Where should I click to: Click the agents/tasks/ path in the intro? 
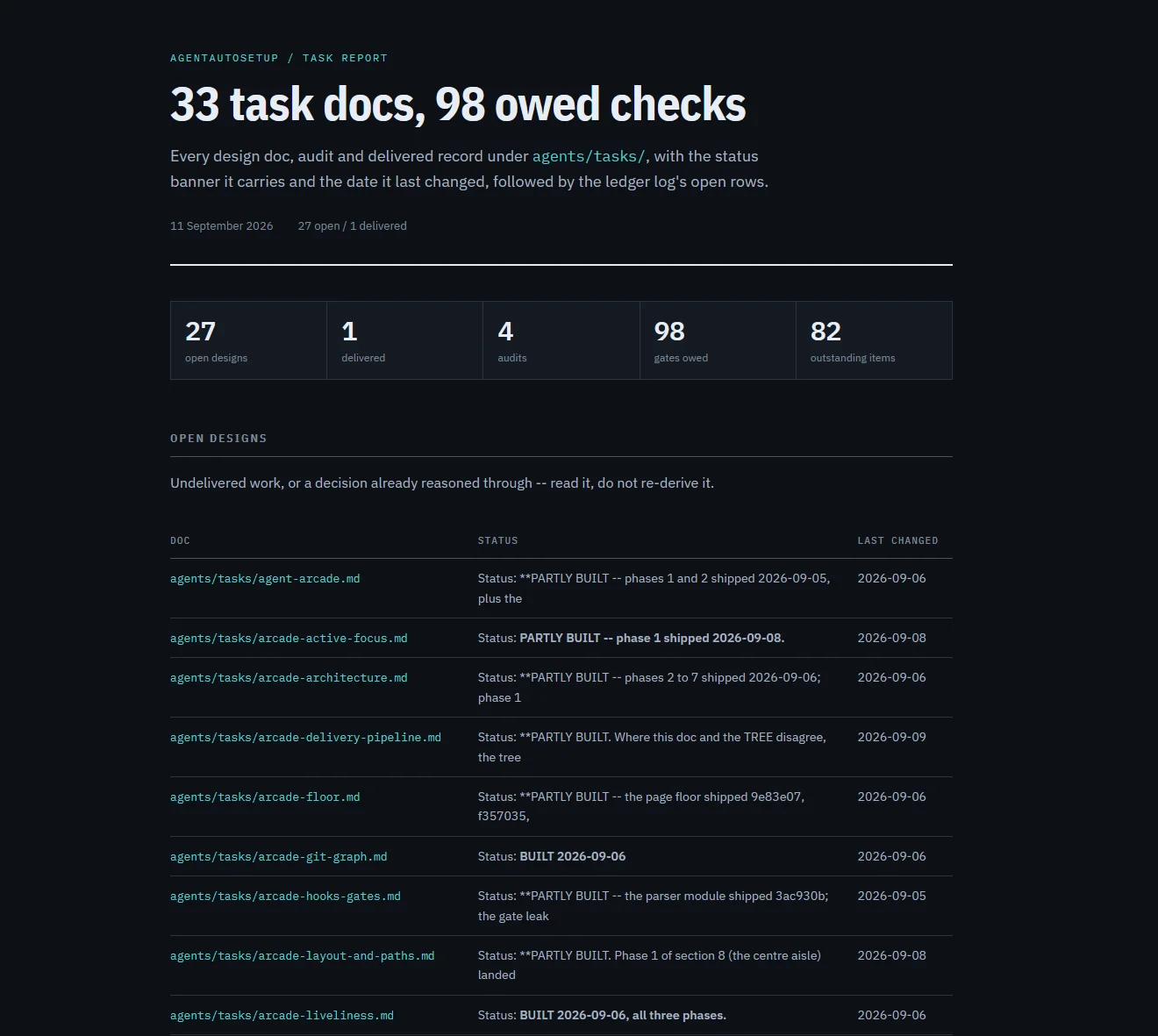[x=589, y=156]
